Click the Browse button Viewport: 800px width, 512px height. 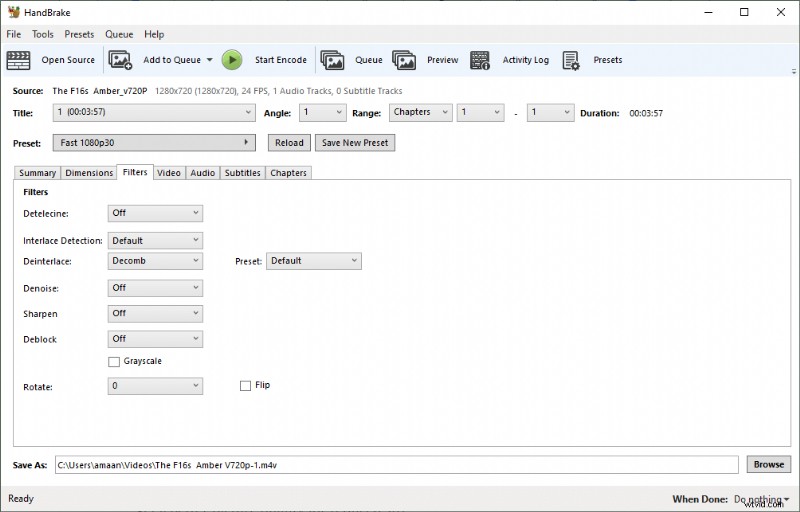pos(769,465)
